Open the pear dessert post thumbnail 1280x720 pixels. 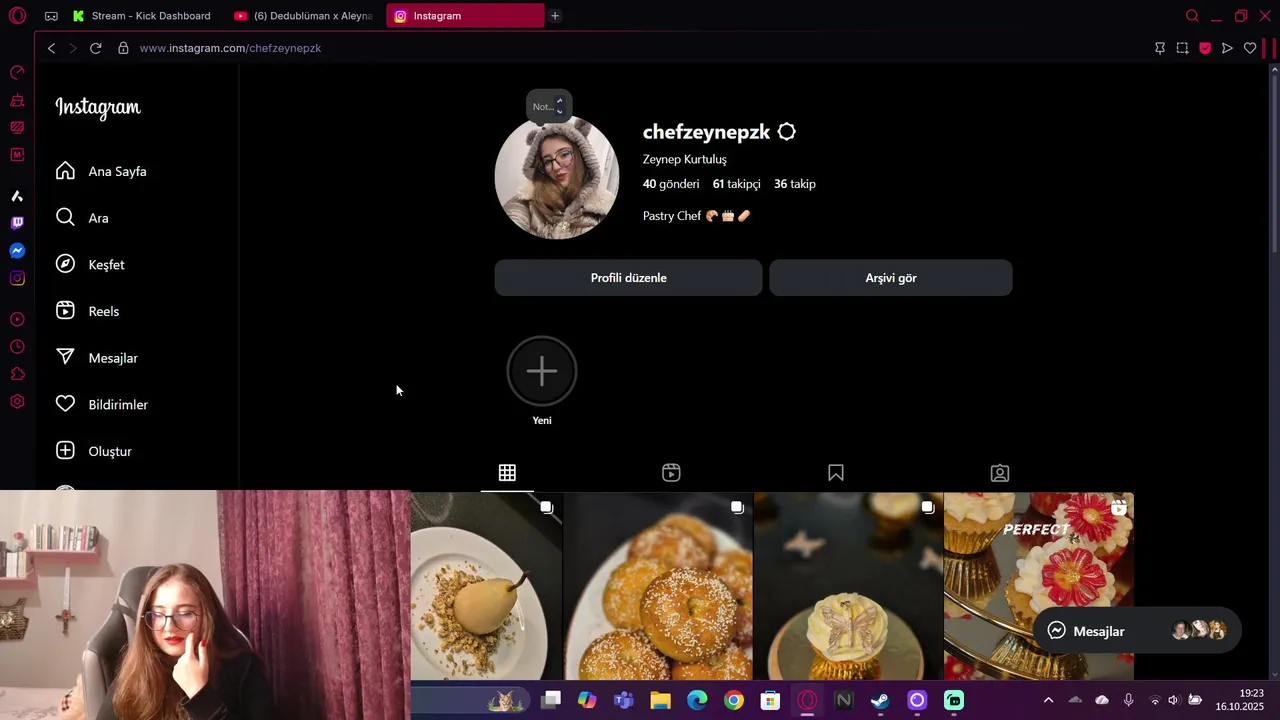tap(487, 586)
